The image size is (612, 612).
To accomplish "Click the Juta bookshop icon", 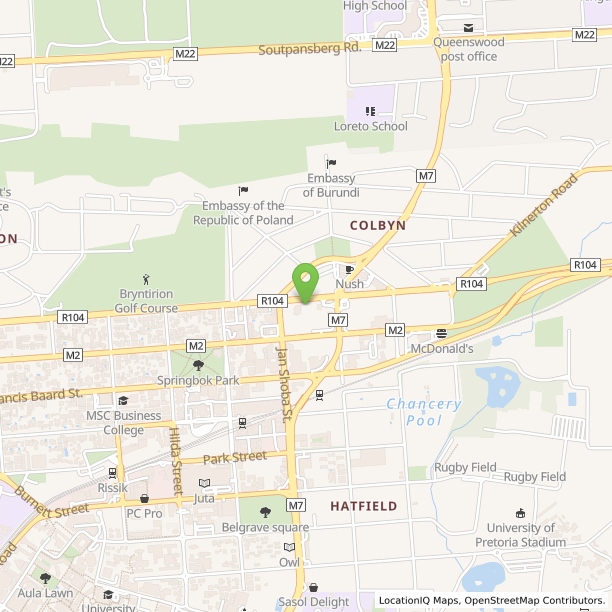I will 205,483.
